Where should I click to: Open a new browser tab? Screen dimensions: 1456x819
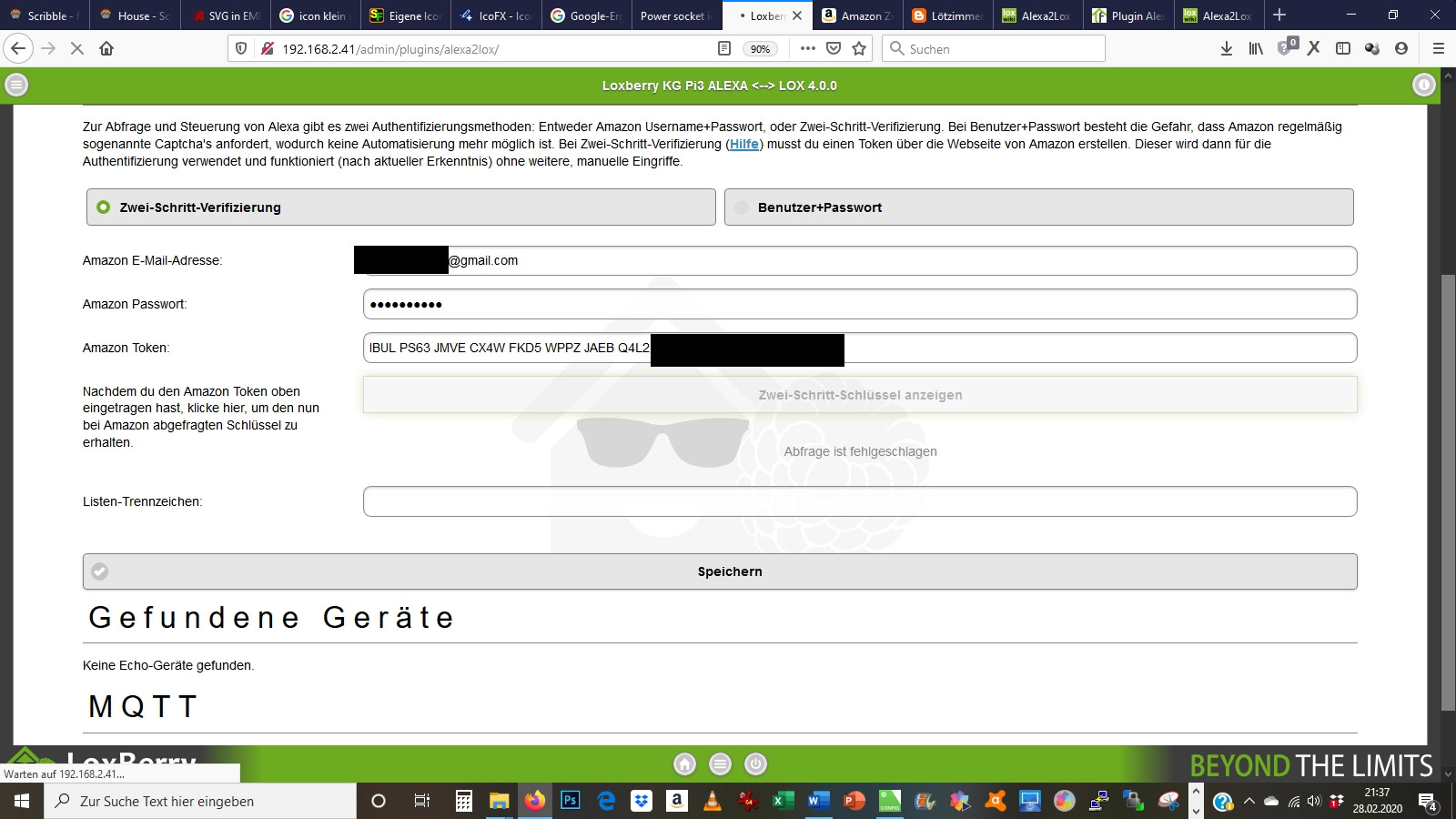pos(1279,15)
